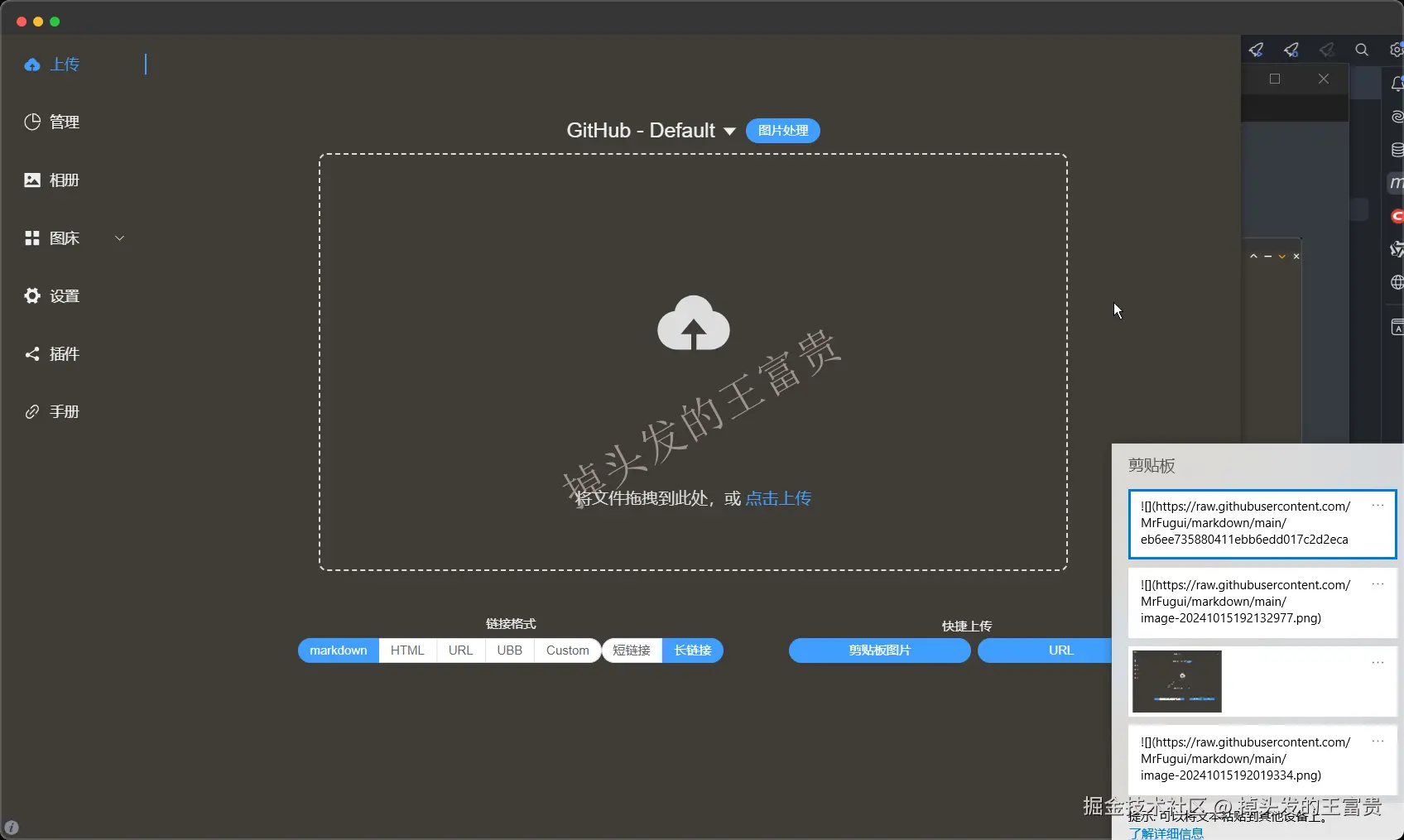Image resolution: width=1404 pixels, height=840 pixels.
Task: Open the GitHub - Default picbed dropdown
Action: pos(651,130)
